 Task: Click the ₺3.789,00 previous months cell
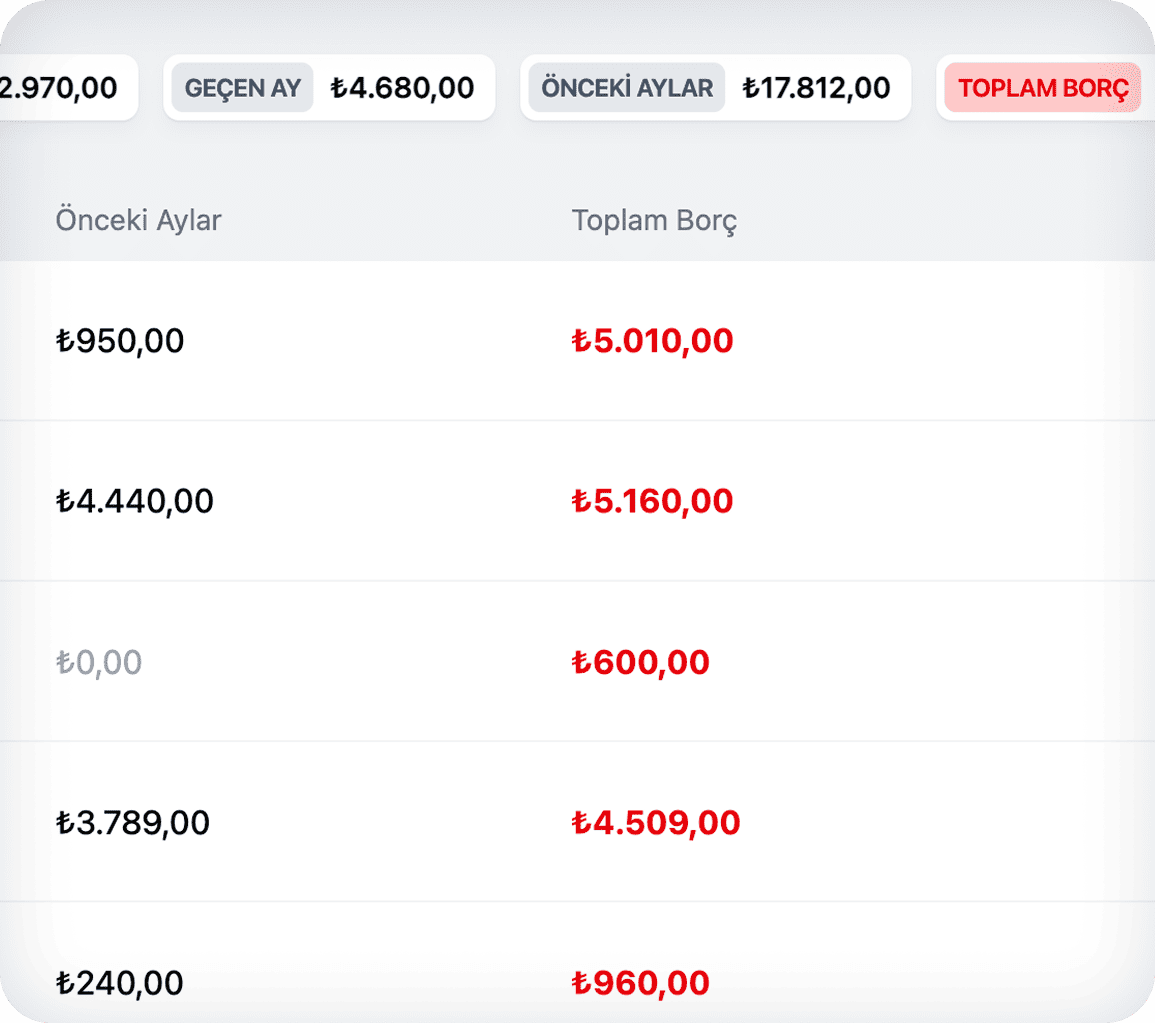coord(133,823)
